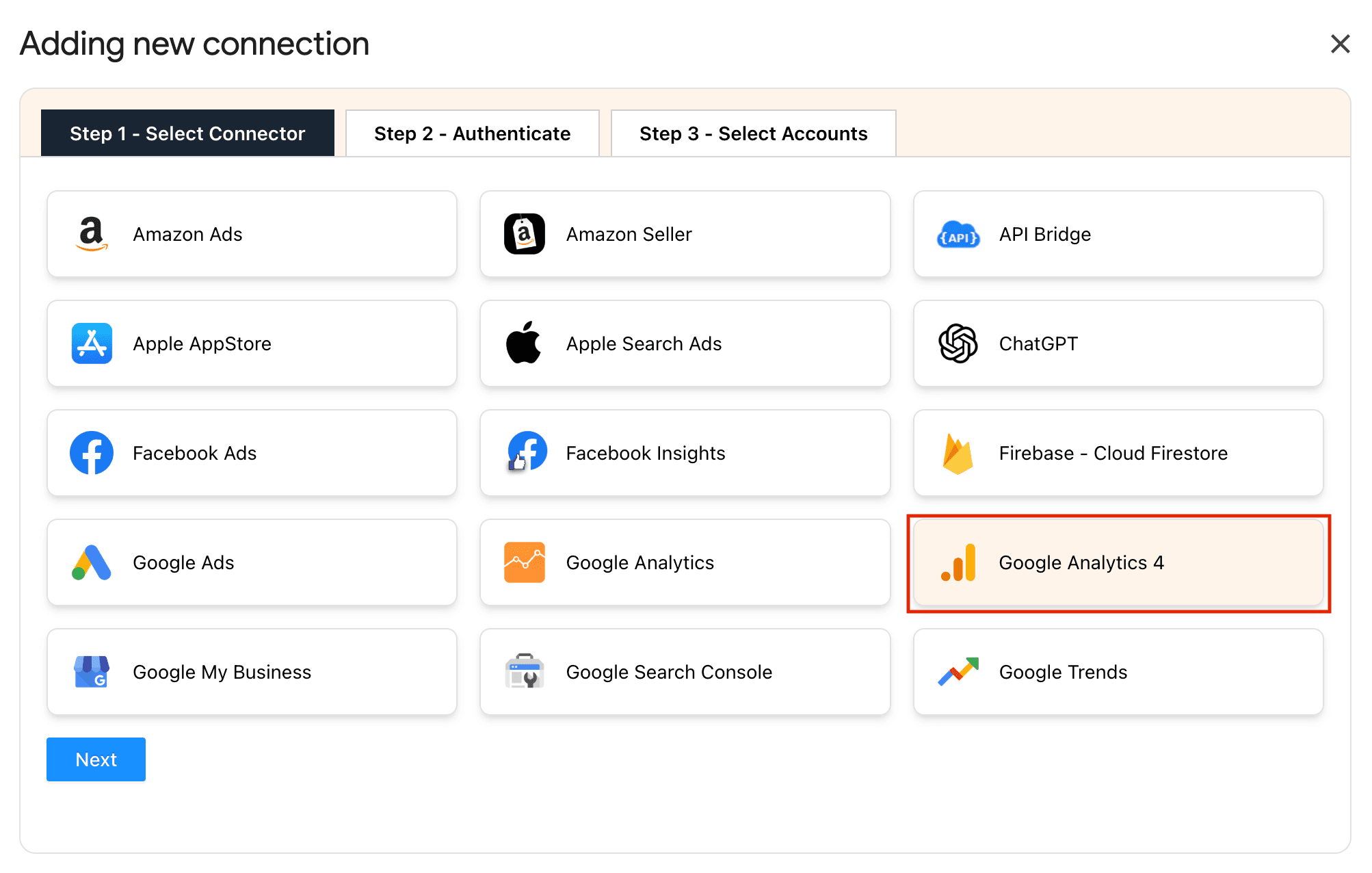
Task: Select the Facebook Insights thumbs-up icon
Action: (525, 453)
